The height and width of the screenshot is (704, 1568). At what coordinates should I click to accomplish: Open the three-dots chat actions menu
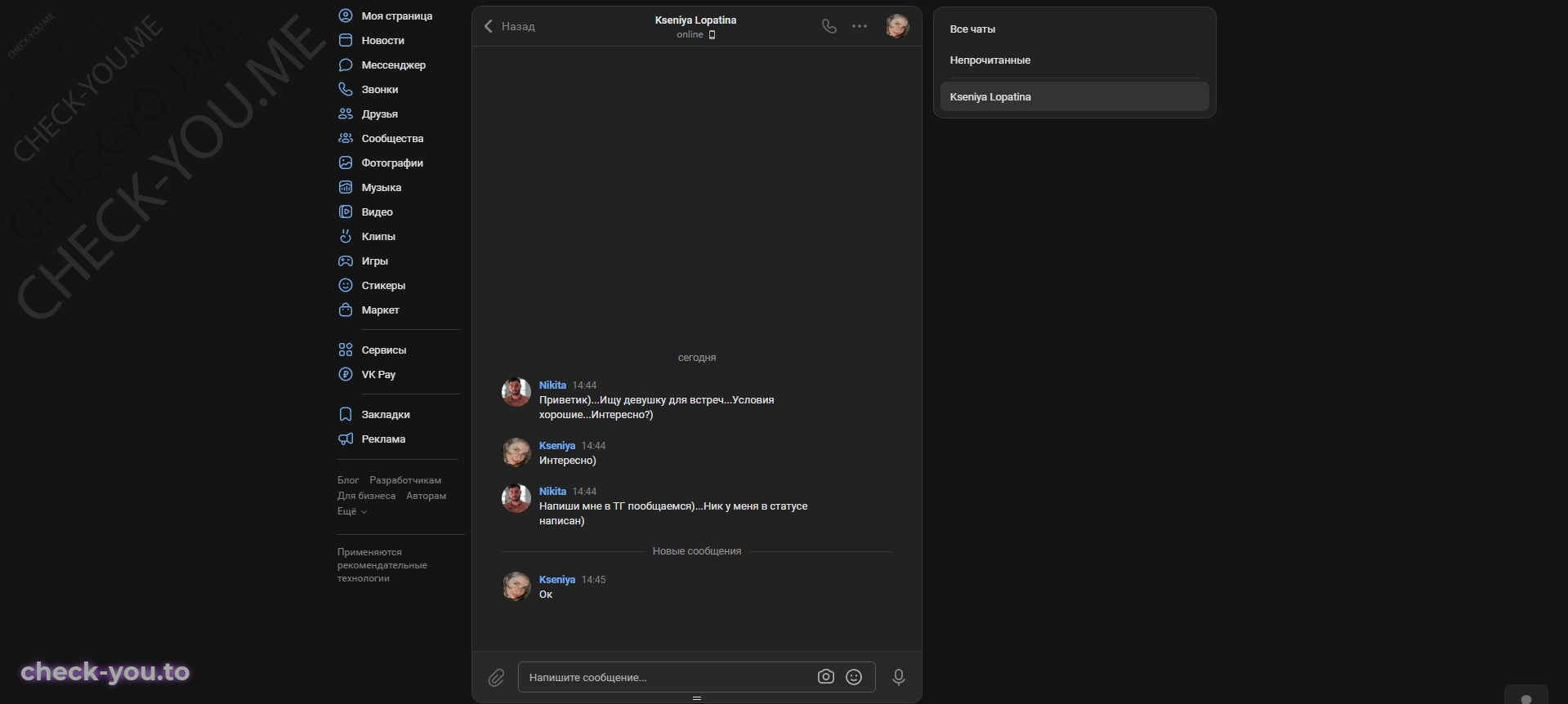coord(860,26)
